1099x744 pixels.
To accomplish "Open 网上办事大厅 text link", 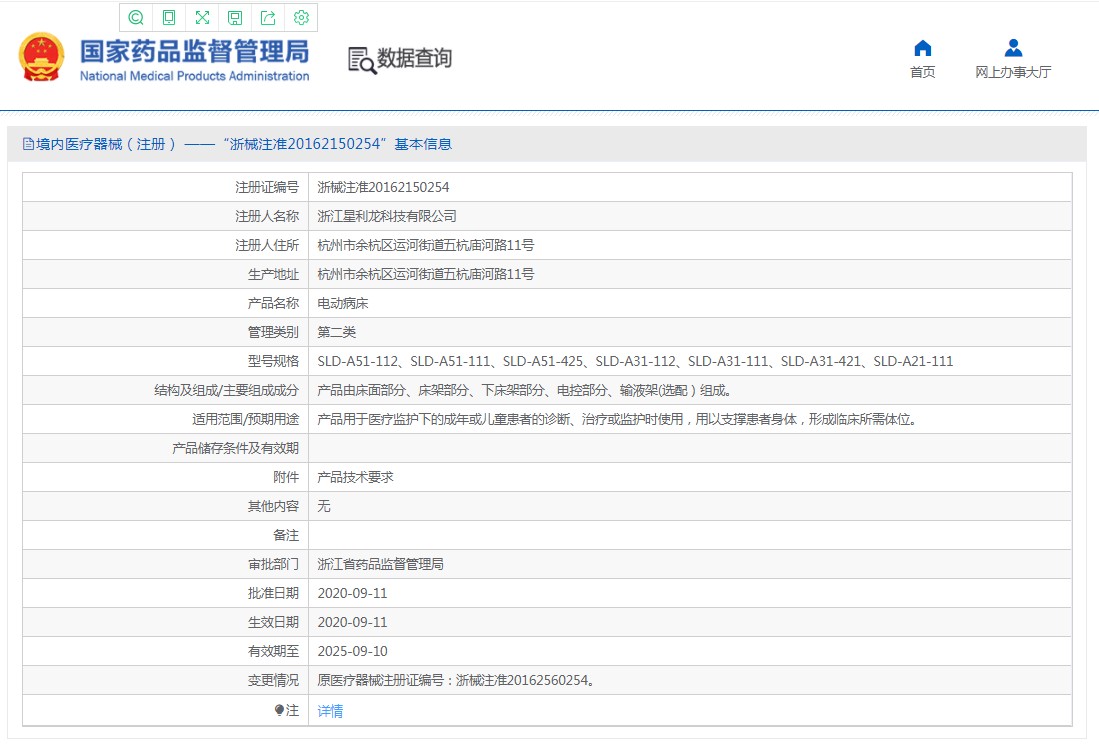I will point(1013,72).
